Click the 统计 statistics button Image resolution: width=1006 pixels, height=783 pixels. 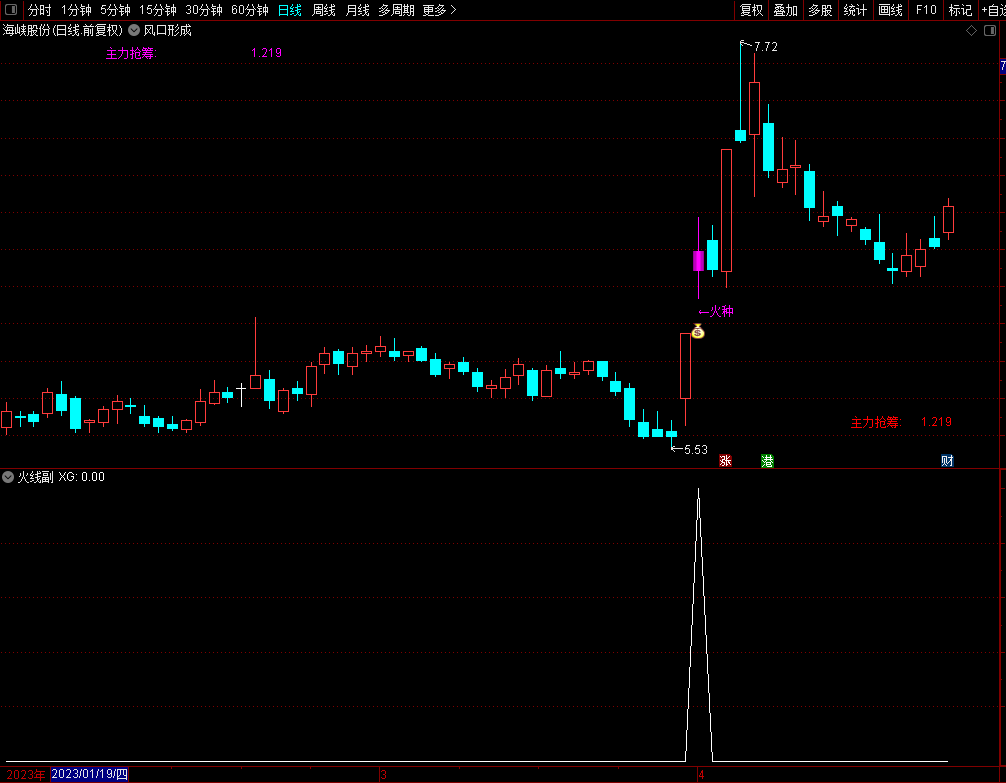pos(855,10)
